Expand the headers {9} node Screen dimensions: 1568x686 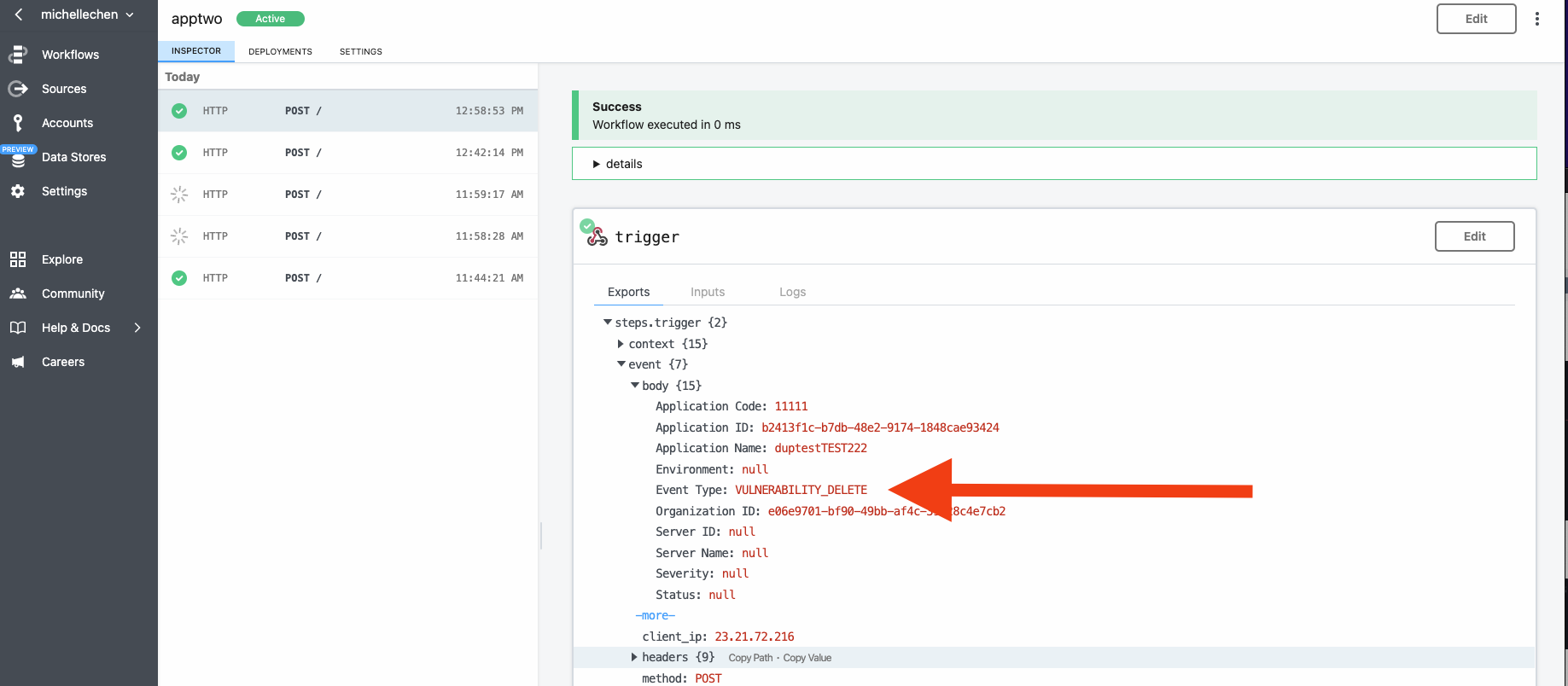(634, 657)
